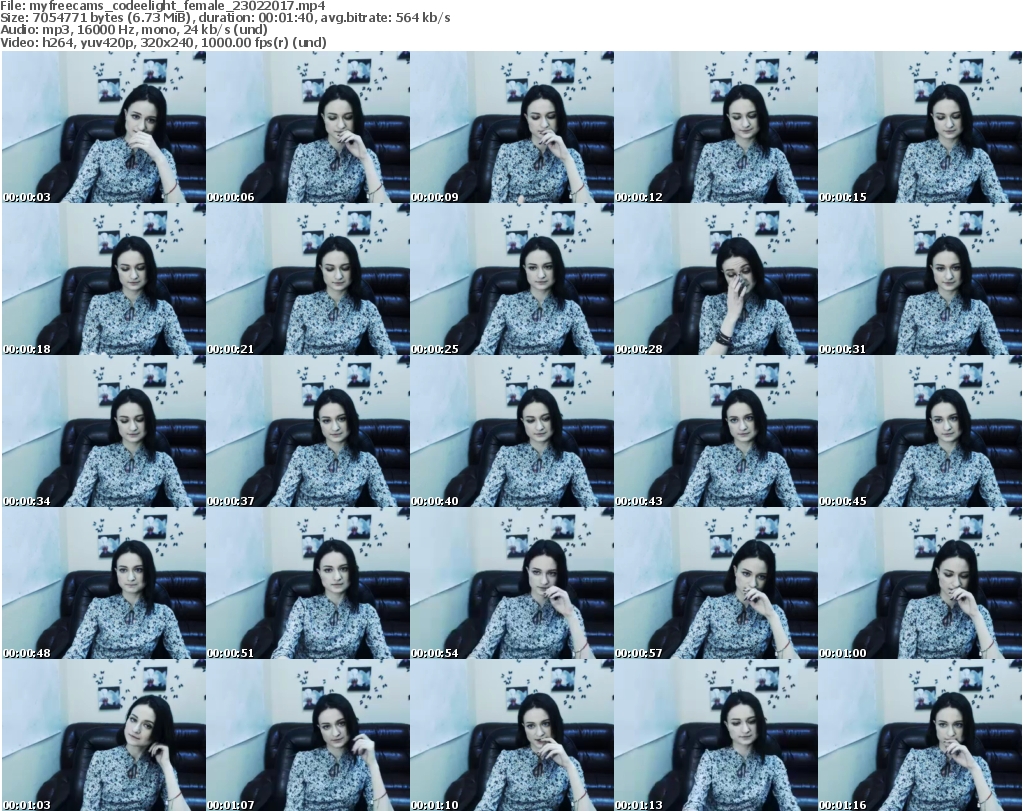1024x811 pixels.
Task: Click the 'Video: h264, yuv420p' header line
Action: tap(163, 42)
